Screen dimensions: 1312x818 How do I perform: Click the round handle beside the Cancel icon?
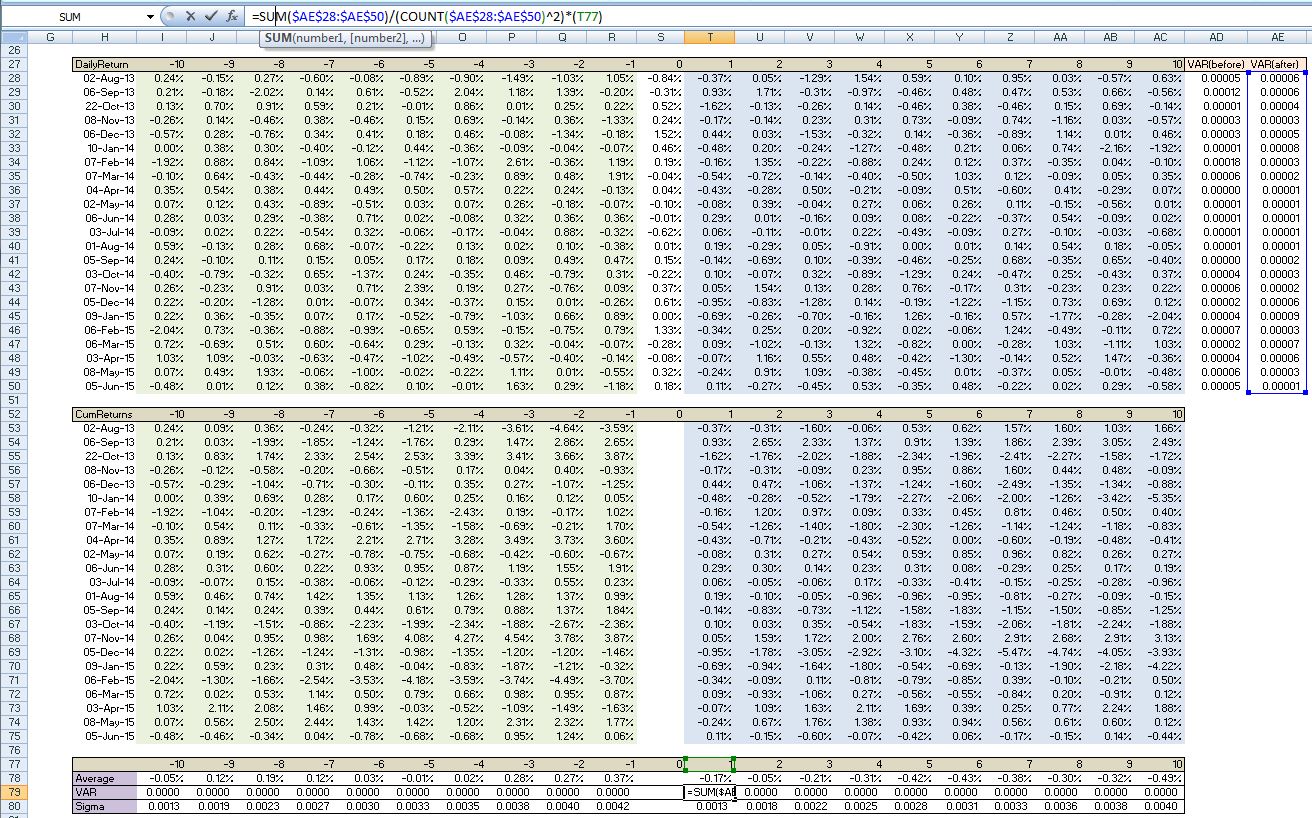170,16
